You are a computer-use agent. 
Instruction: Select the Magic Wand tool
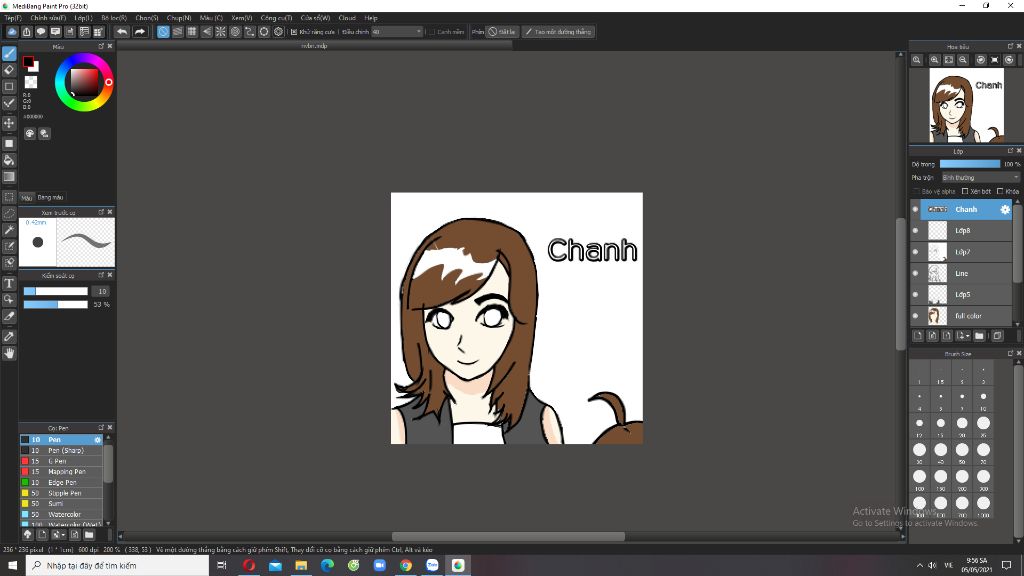9,230
